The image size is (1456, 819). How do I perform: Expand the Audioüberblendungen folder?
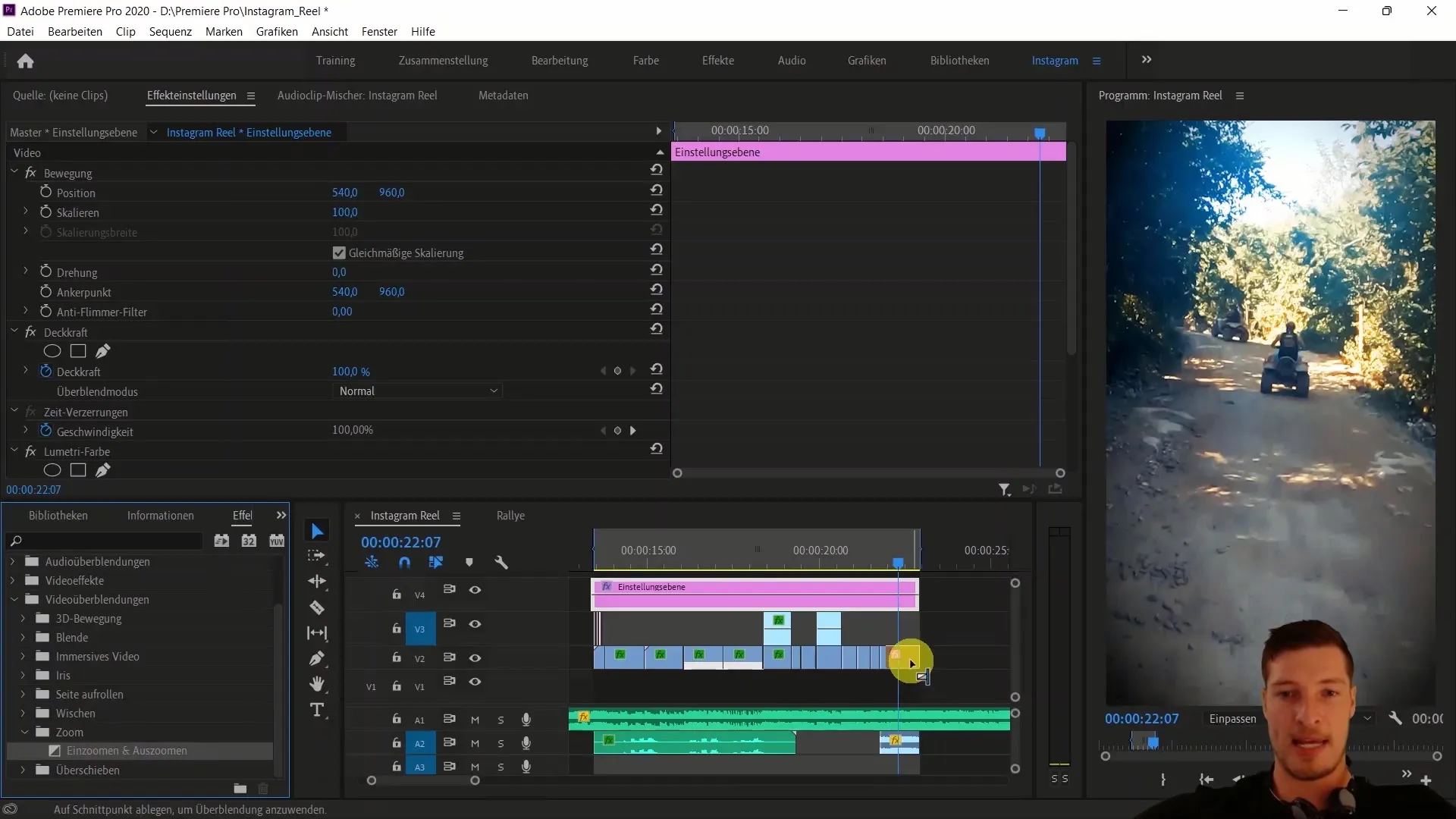[x=12, y=562]
